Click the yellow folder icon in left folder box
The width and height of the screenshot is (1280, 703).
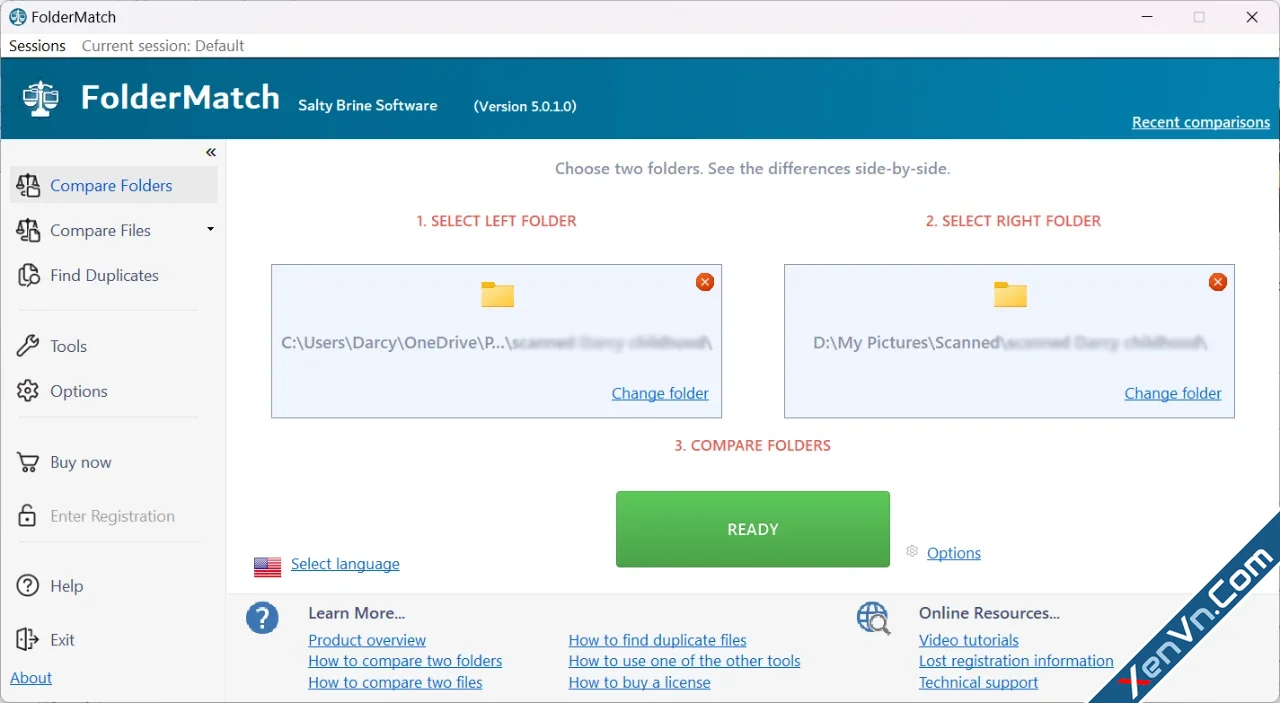coord(497,294)
